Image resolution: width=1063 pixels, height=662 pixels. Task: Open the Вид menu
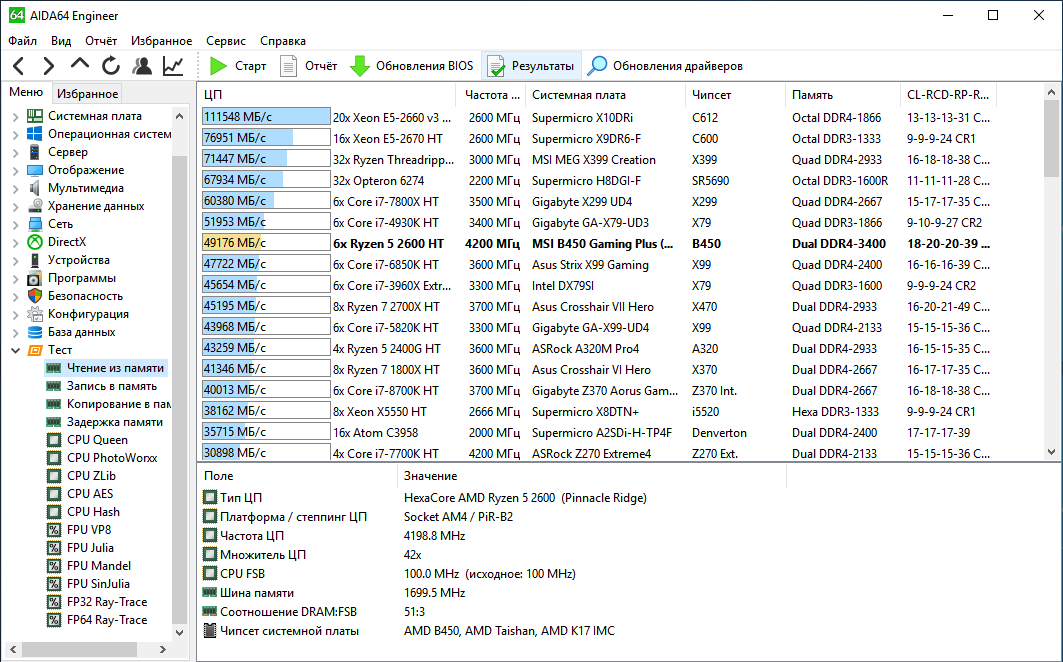click(x=61, y=41)
